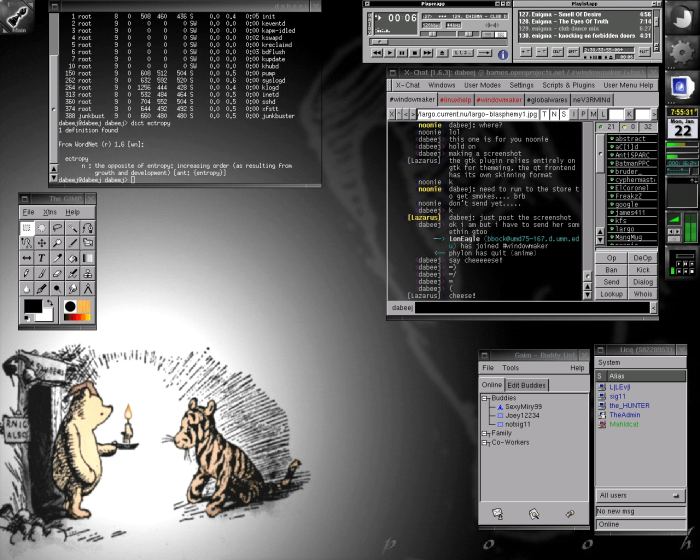The height and width of the screenshot is (560, 700).
Task: Select the Ink pen tool in GIMP
Action: (x=42, y=288)
